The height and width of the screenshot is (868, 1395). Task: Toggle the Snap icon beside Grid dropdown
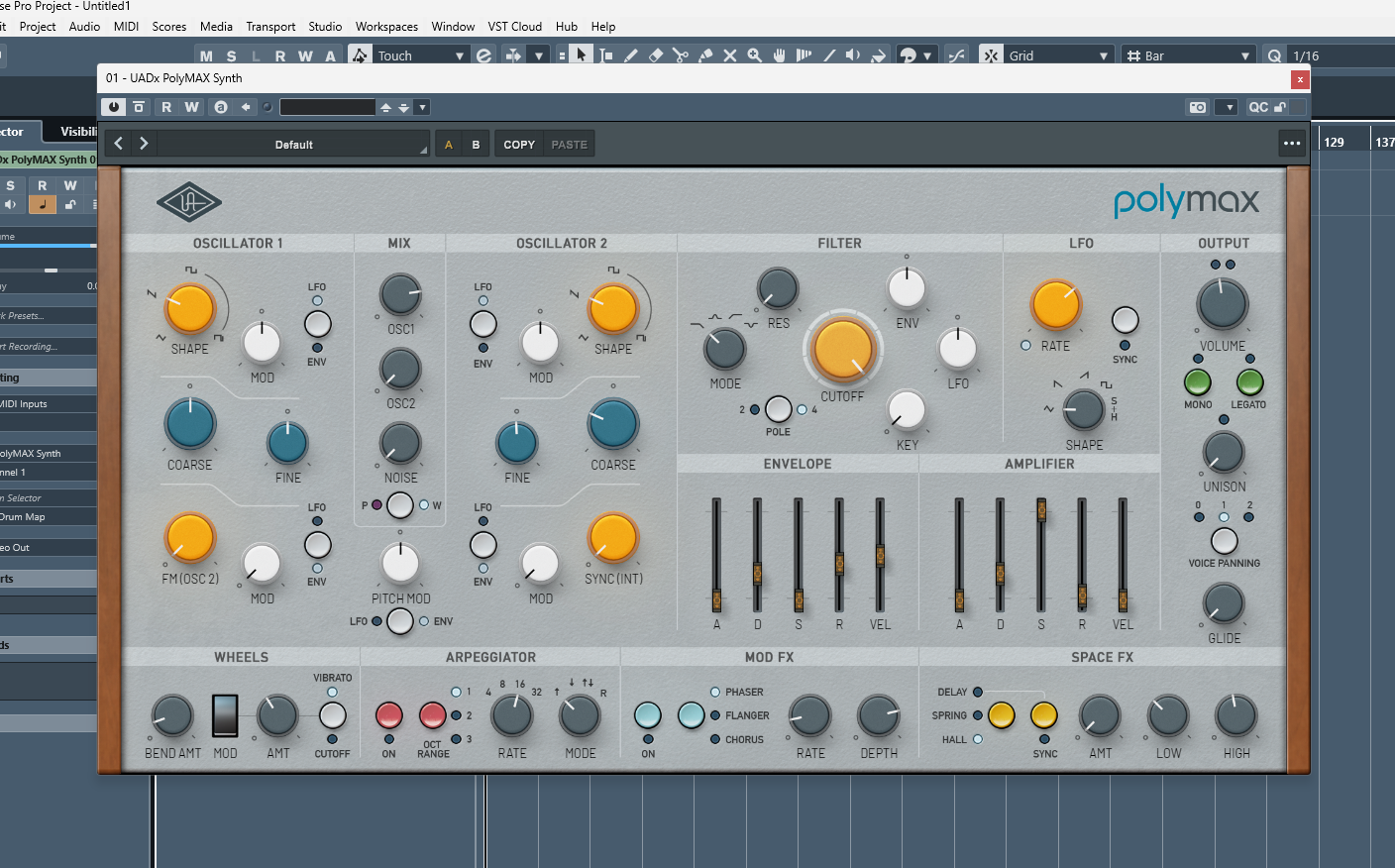[x=991, y=55]
